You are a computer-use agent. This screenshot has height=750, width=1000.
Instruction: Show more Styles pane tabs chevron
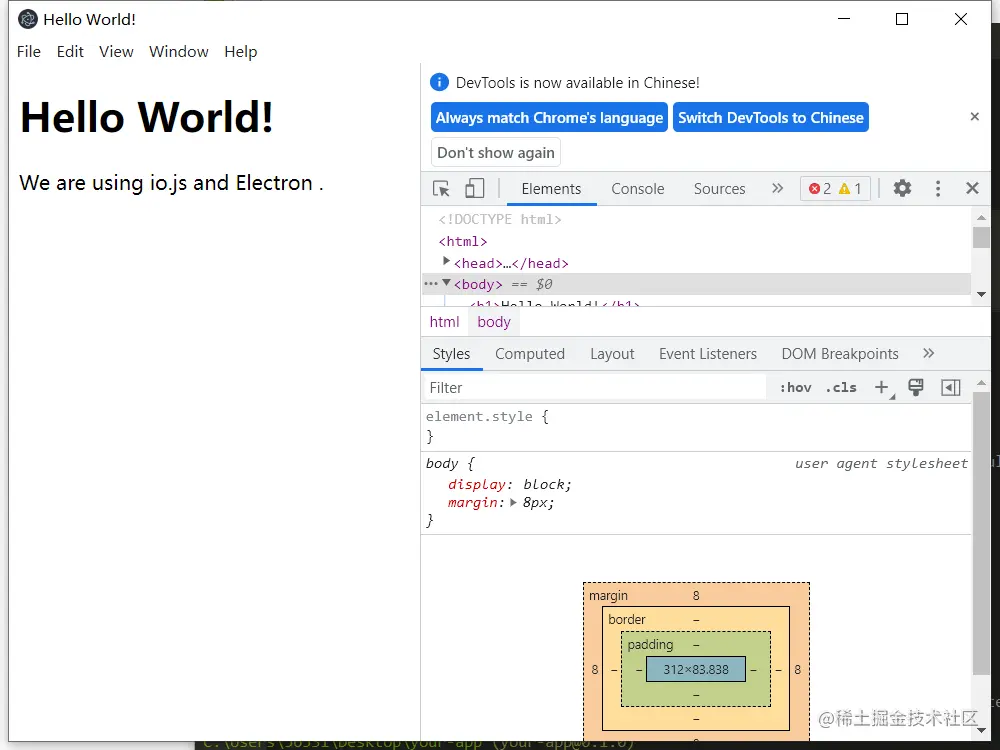click(929, 353)
